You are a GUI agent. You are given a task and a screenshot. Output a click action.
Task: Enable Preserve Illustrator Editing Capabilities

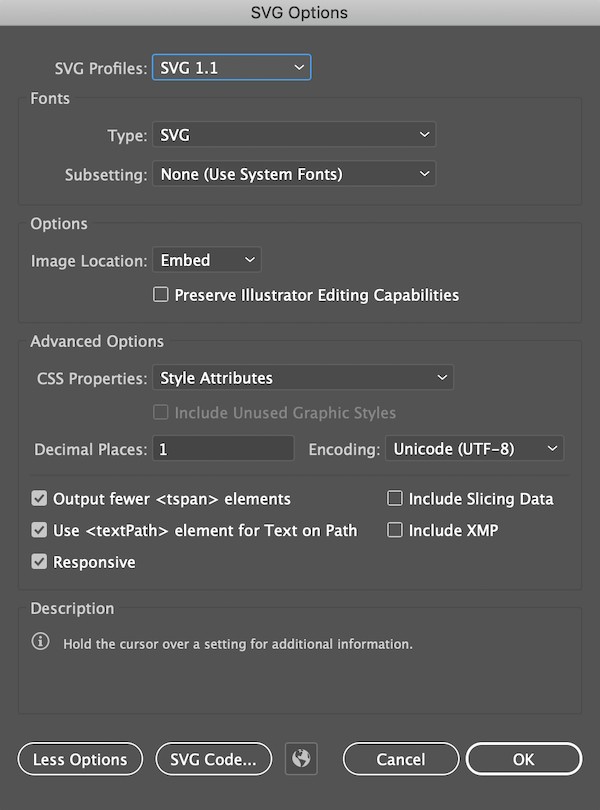160,295
